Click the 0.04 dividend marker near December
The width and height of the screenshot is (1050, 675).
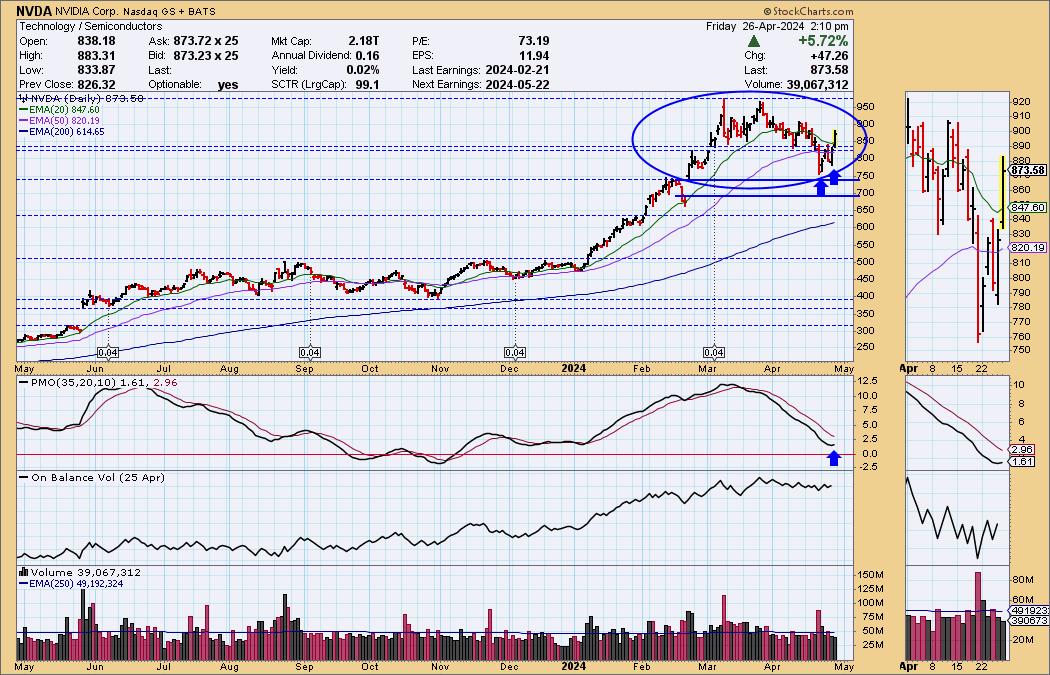[x=514, y=353]
